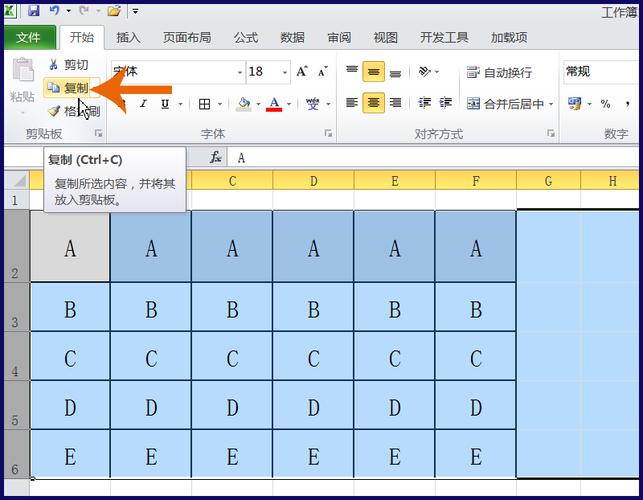Click the increase font size icon (large A)
Viewport: 643px width, 500px height.
[302, 72]
